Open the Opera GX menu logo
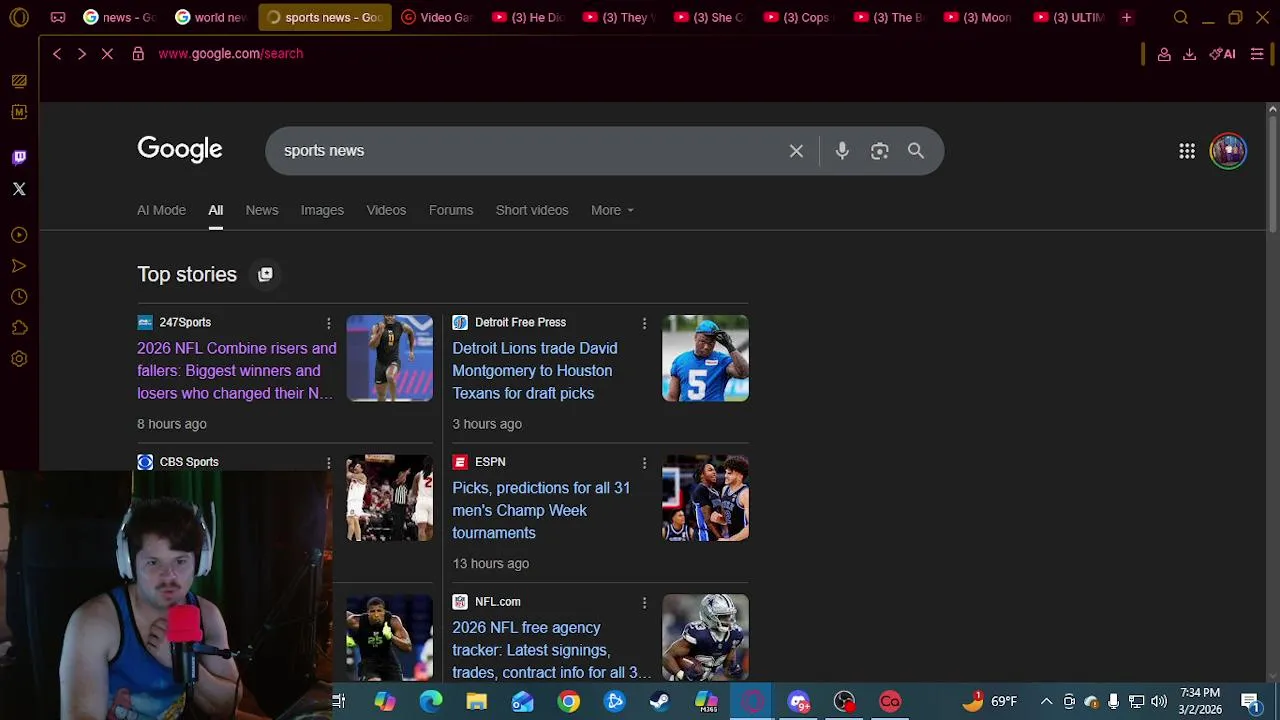Image resolution: width=1280 pixels, height=720 pixels. (19, 17)
